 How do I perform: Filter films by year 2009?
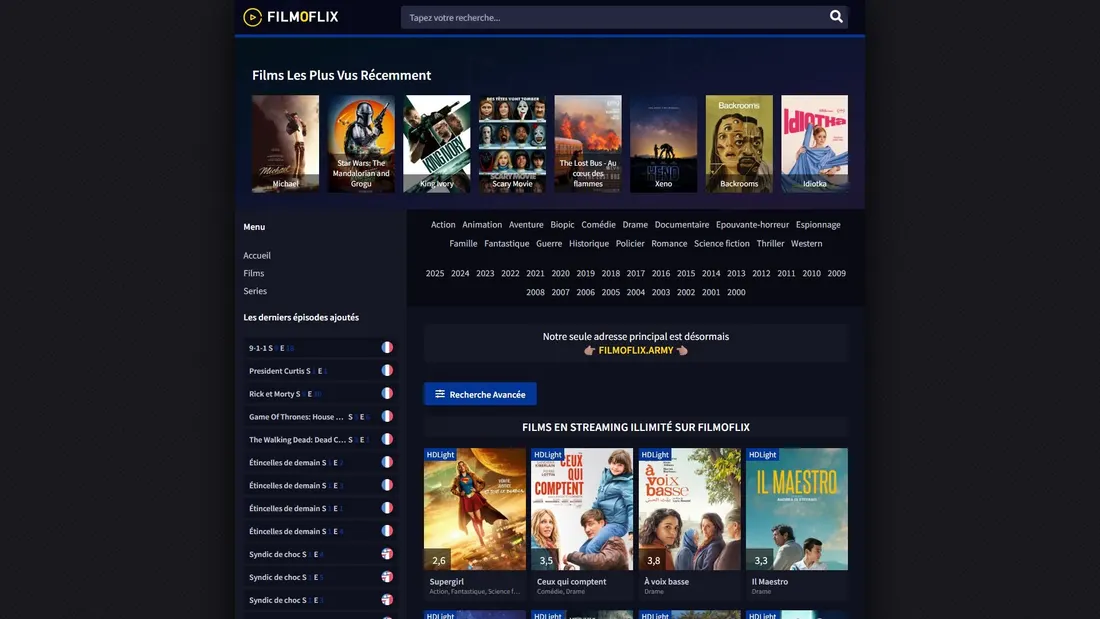pos(836,274)
